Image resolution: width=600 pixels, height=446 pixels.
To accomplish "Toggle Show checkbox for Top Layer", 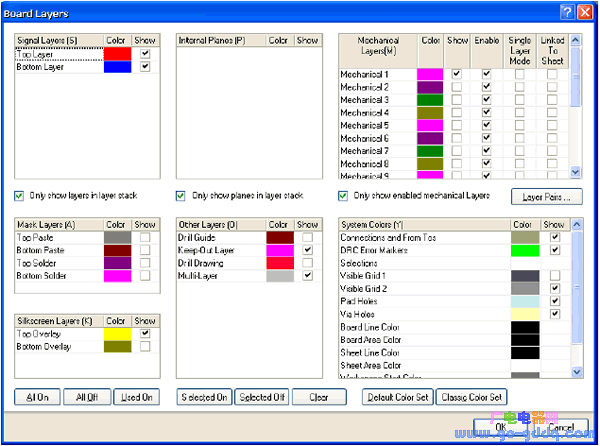I will 146,54.
